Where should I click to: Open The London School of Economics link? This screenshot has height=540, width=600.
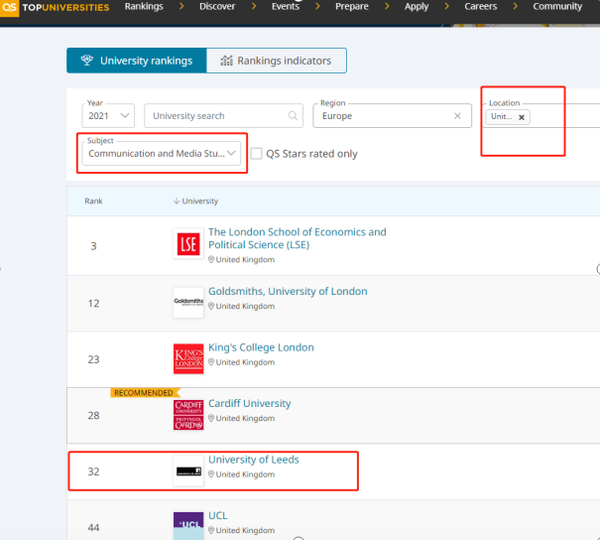point(297,238)
